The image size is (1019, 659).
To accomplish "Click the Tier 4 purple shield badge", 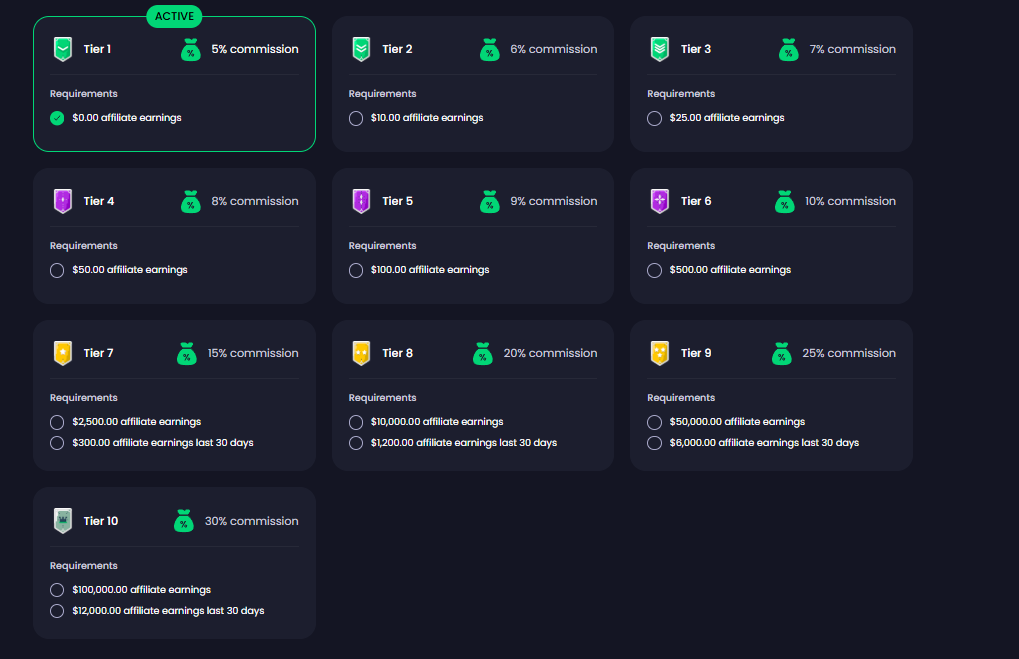I will tap(62, 201).
